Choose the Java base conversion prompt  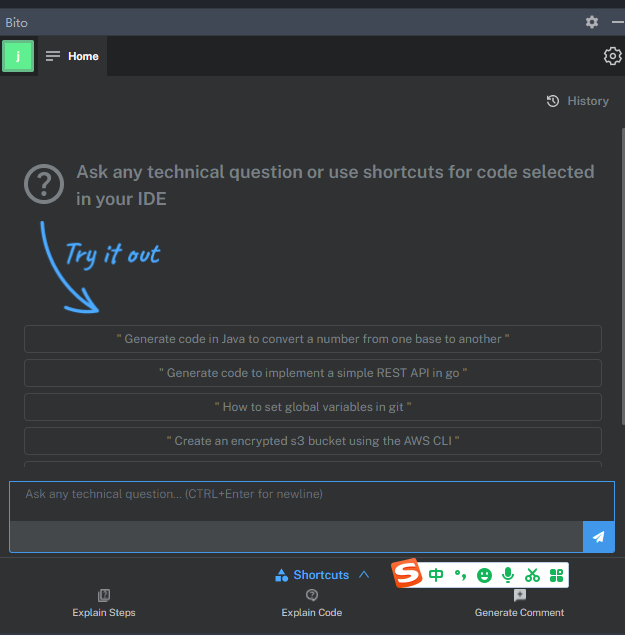point(313,339)
